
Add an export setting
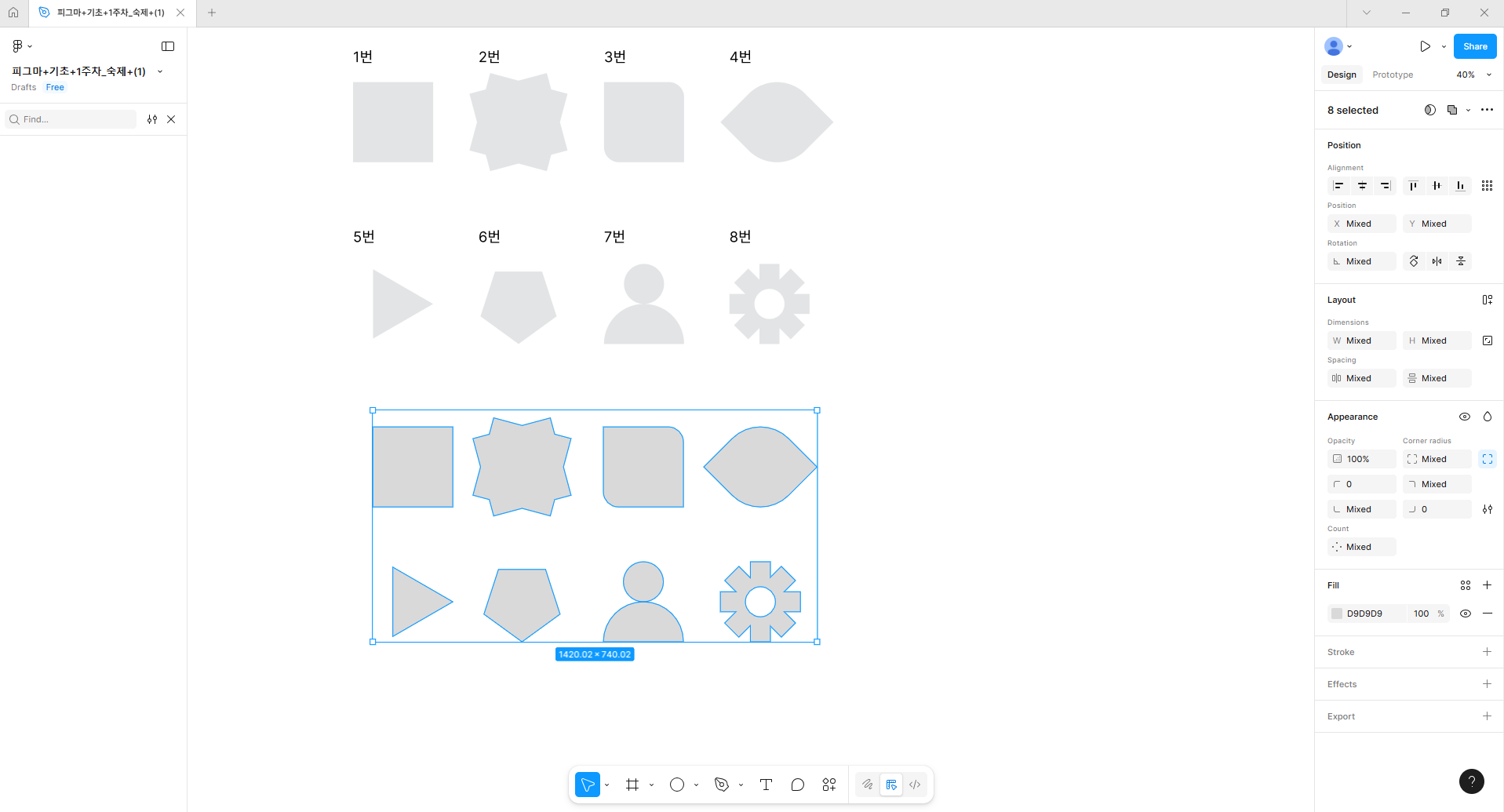click(x=1487, y=716)
